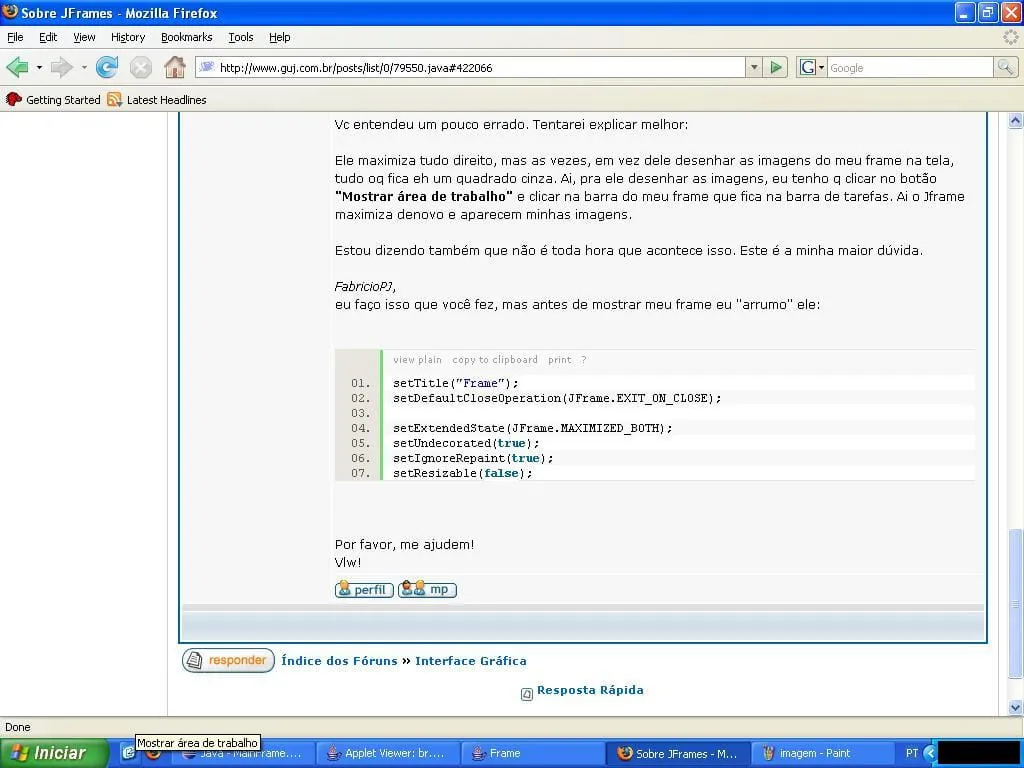This screenshot has width=1024, height=768.
Task: Open the Interface Gráfica forum link
Action: point(471,661)
